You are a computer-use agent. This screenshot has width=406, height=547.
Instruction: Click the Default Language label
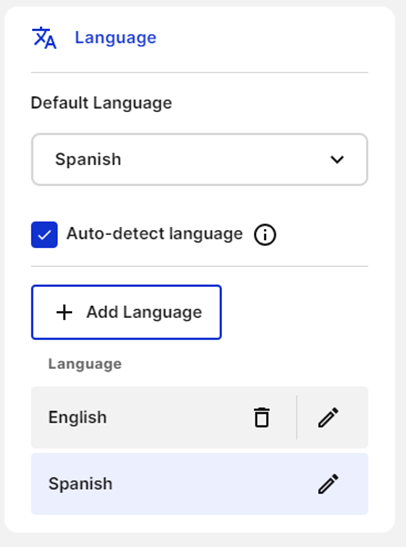102,103
